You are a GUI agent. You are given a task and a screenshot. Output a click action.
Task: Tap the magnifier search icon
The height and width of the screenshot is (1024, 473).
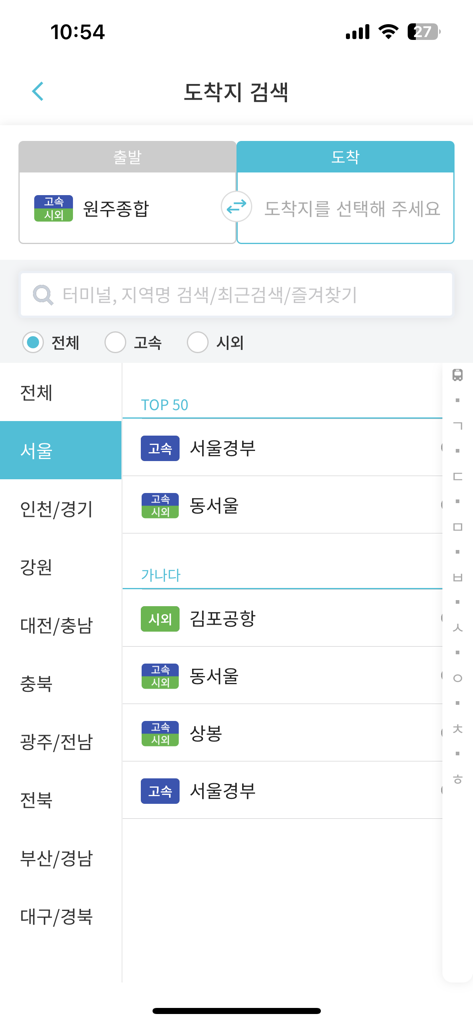43,296
